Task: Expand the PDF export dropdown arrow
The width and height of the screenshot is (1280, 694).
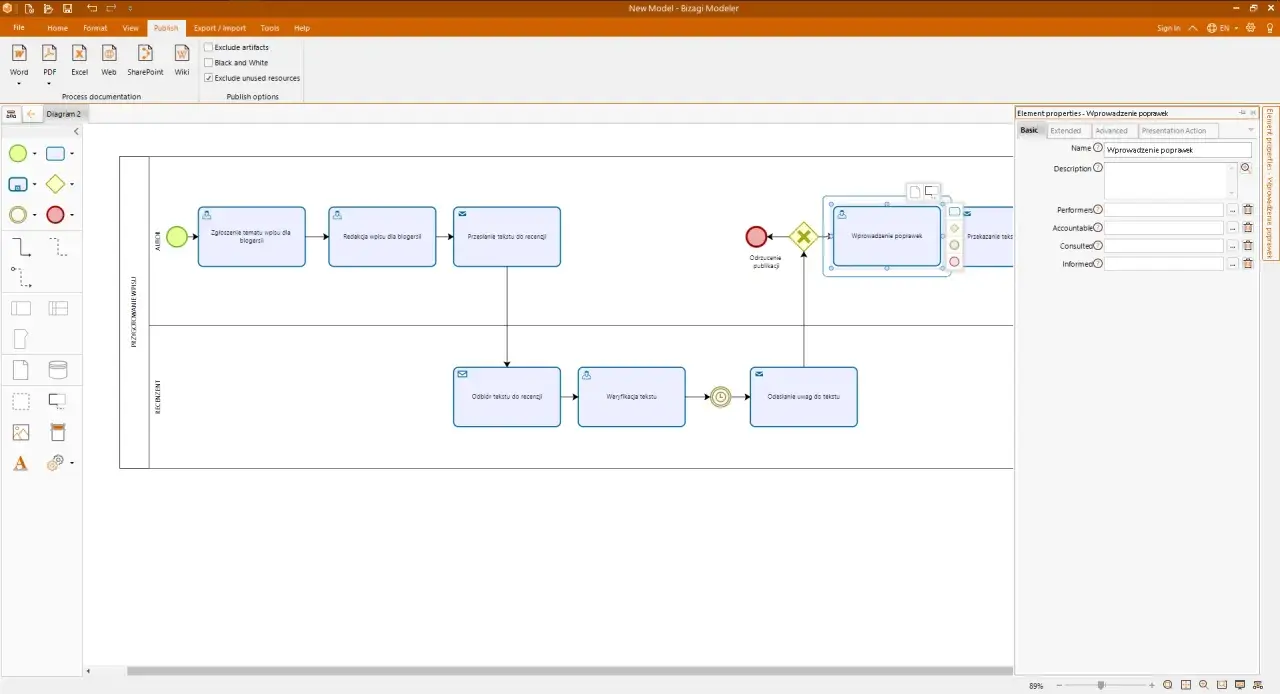Action: [x=49, y=84]
